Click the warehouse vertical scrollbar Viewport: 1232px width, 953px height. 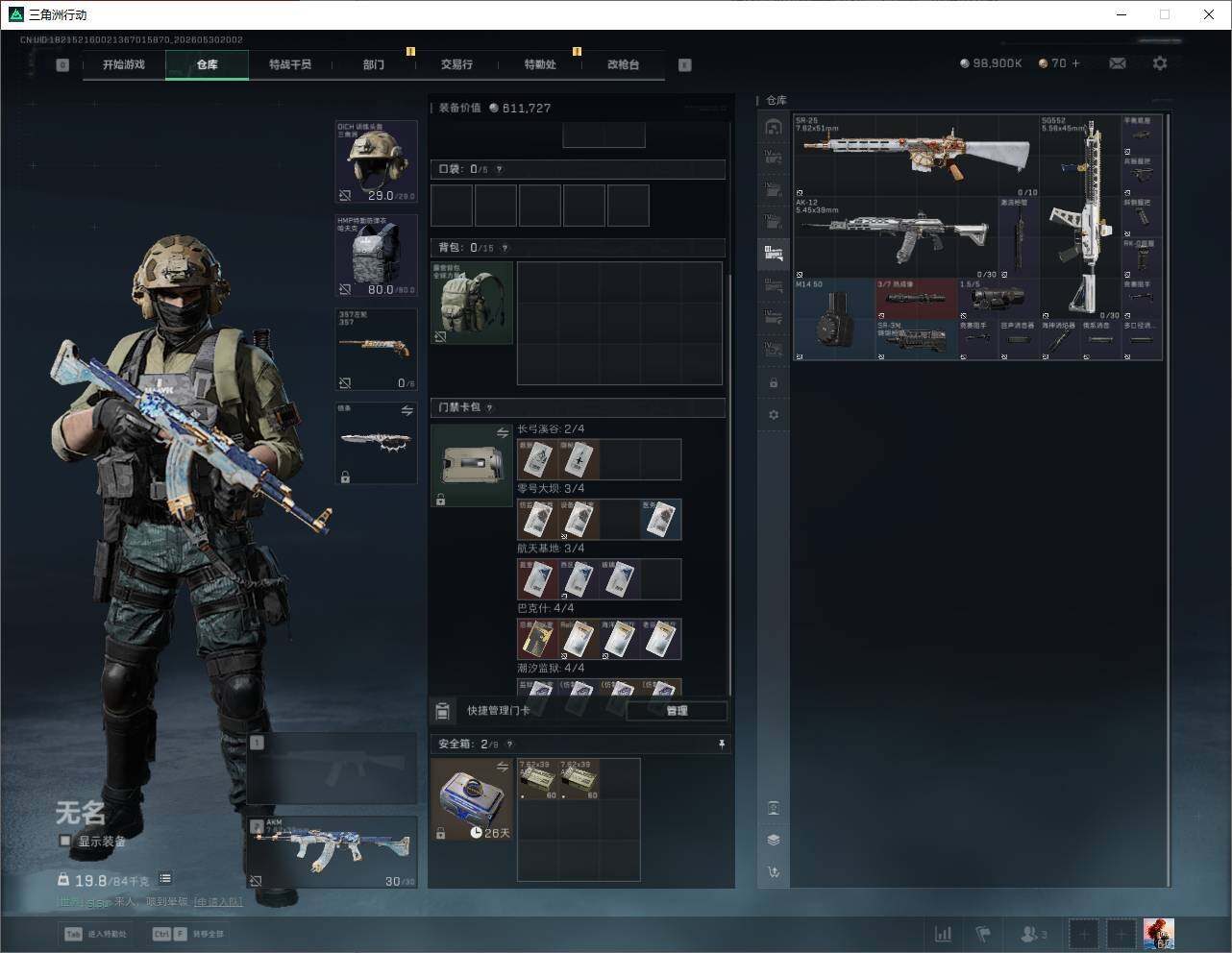(x=1169, y=500)
